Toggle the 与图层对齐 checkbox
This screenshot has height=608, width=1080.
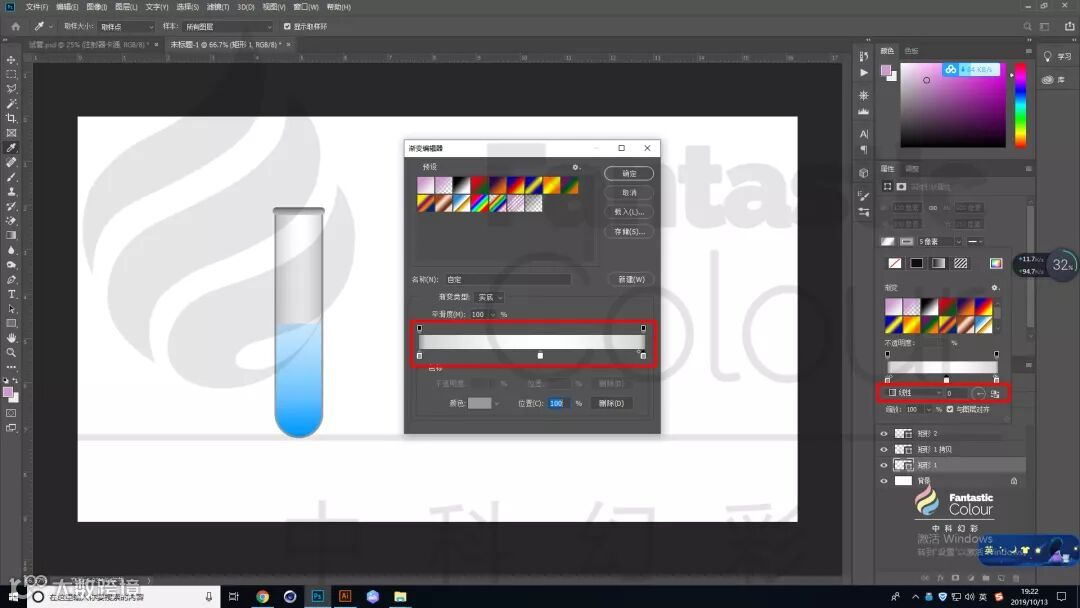[950, 409]
